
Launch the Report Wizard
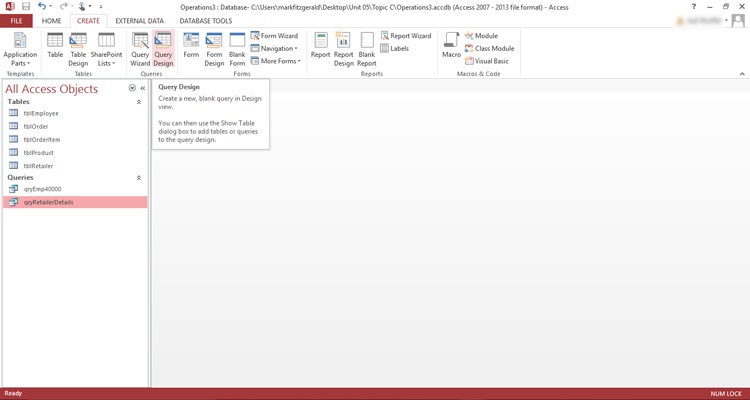click(x=406, y=36)
